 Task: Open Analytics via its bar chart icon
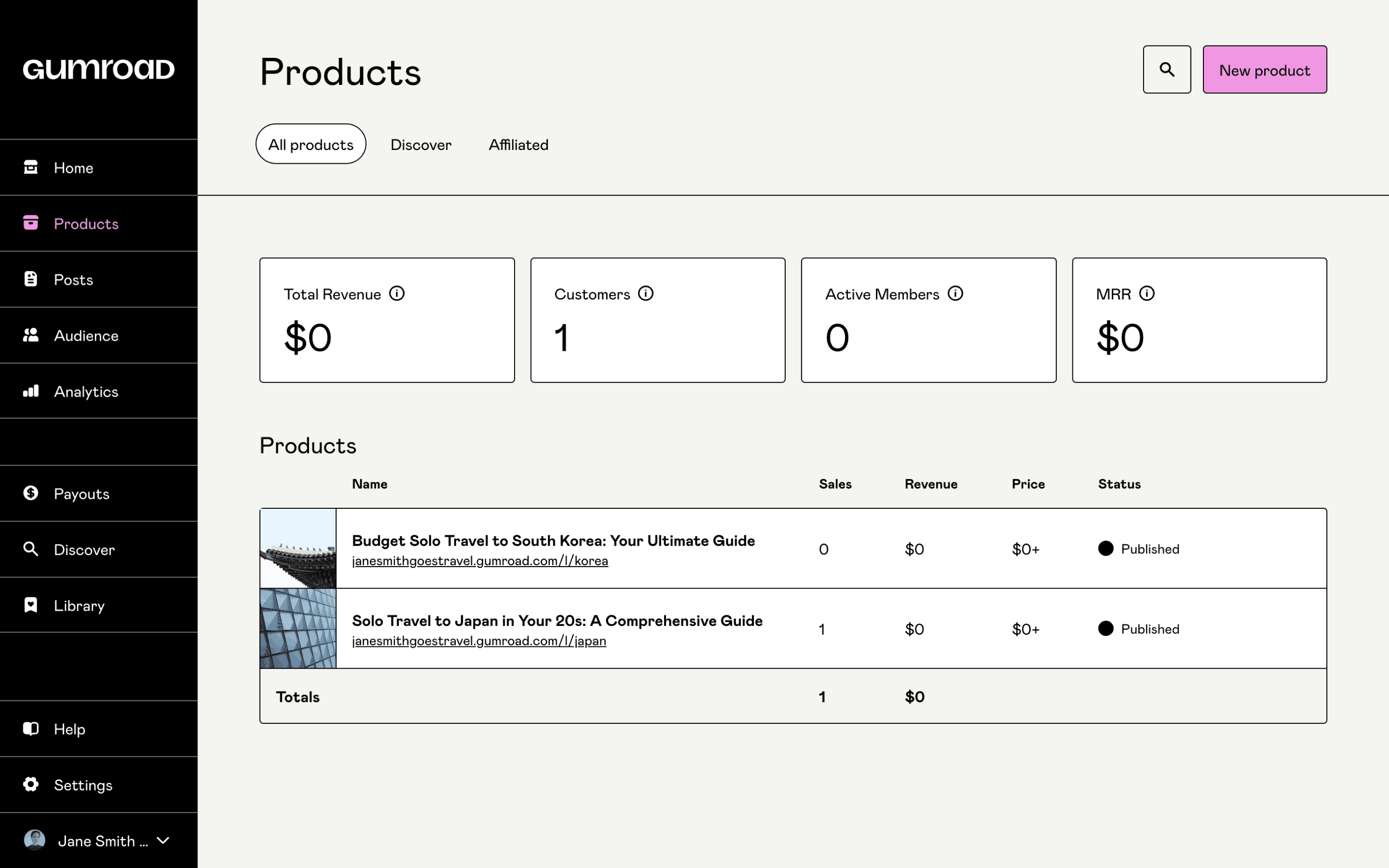(x=30, y=391)
